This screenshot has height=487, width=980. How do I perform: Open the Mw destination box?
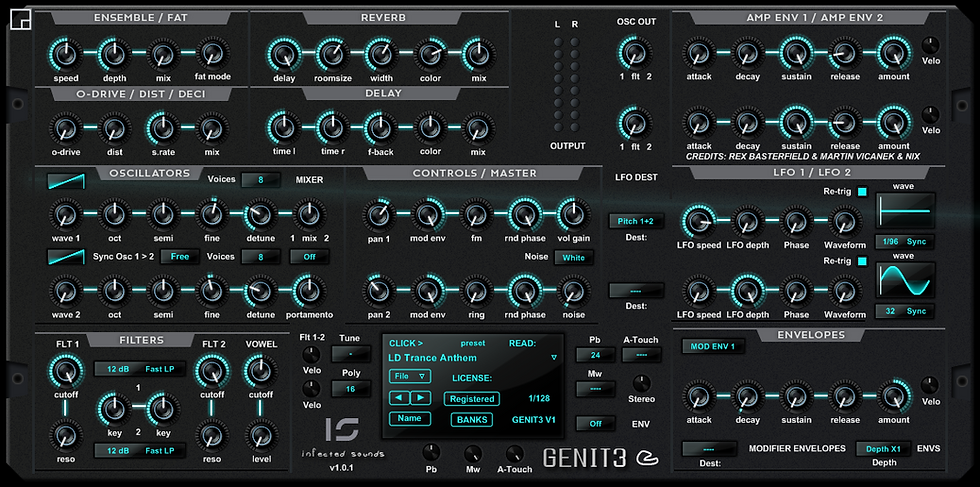pos(595,389)
